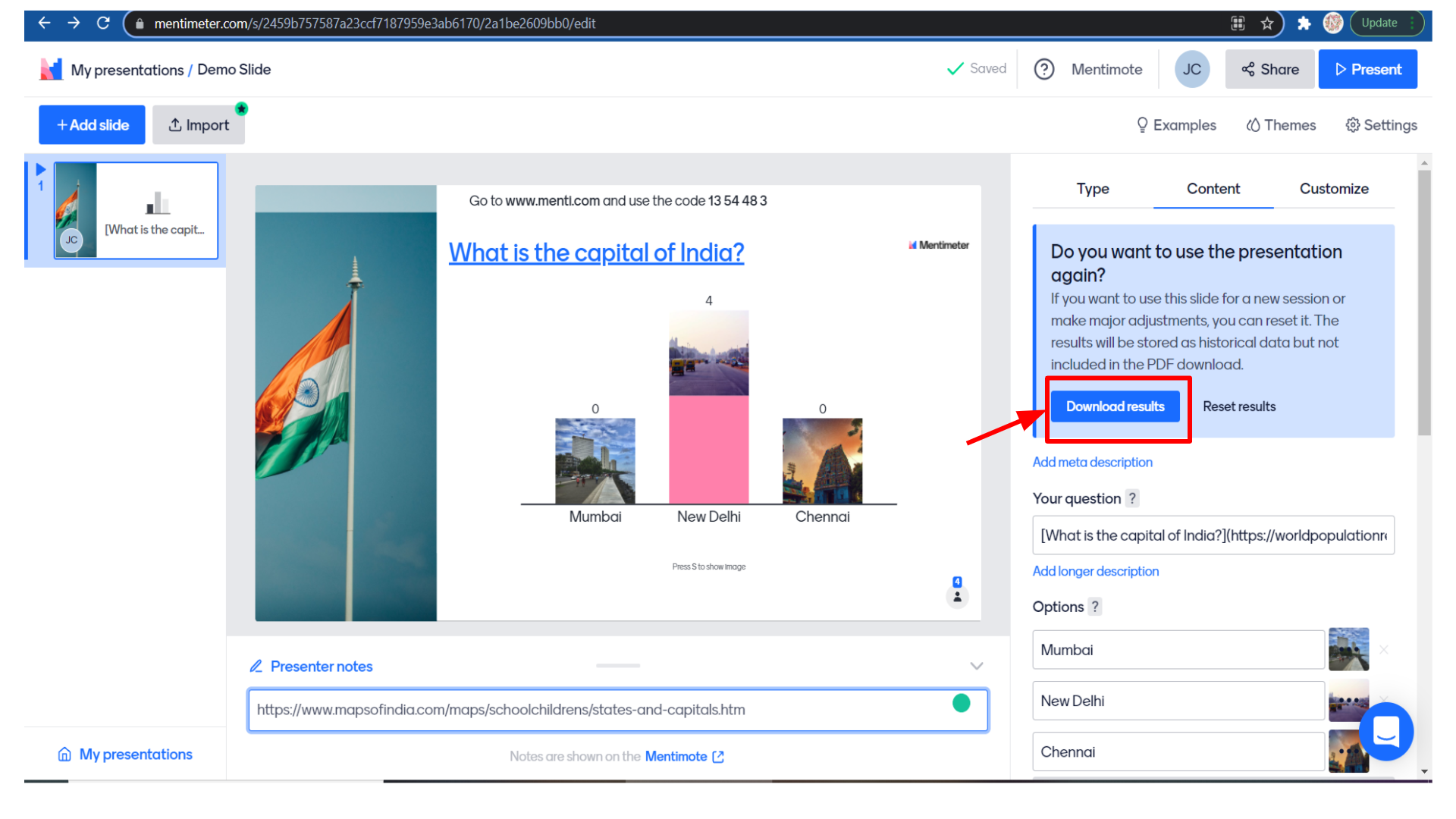Click the Your question input field

tap(1213, 535)
